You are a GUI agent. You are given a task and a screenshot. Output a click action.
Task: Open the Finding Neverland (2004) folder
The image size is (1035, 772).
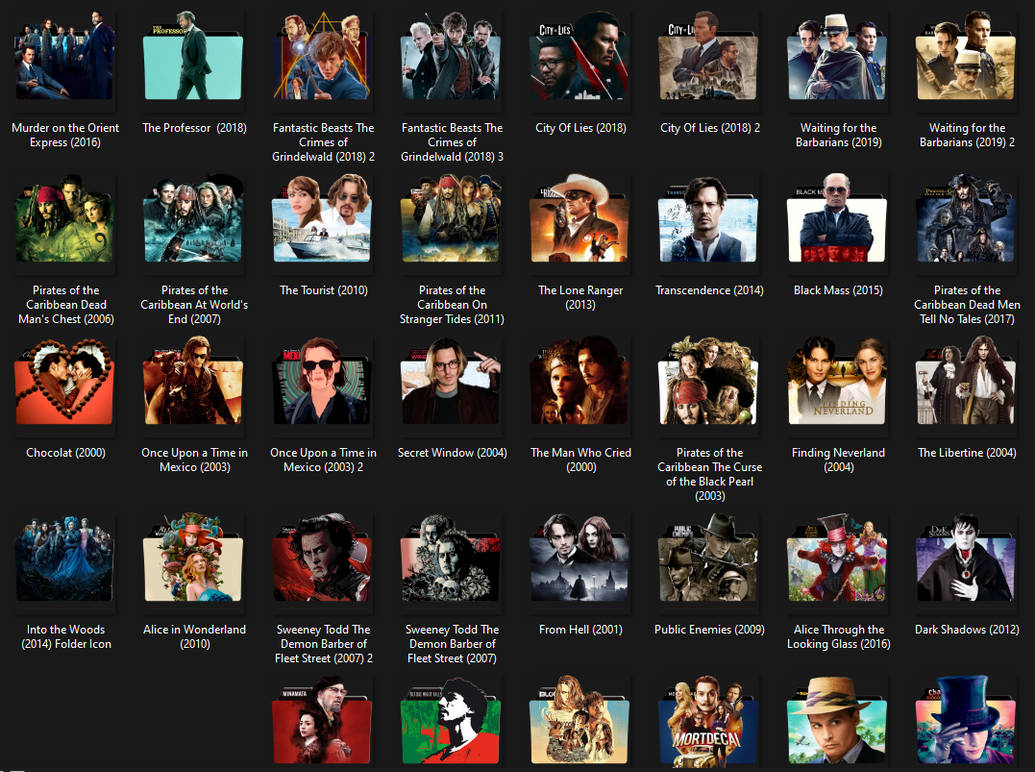837,382
